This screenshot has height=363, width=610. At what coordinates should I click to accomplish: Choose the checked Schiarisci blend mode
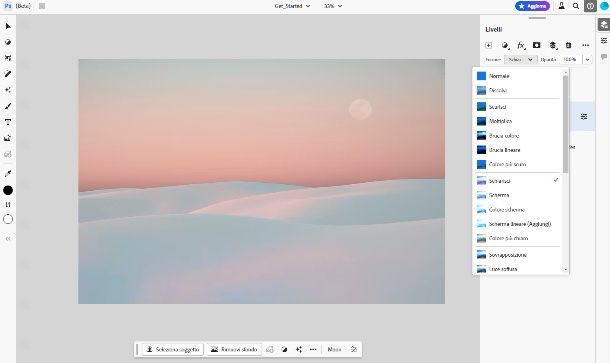(518, 181)
